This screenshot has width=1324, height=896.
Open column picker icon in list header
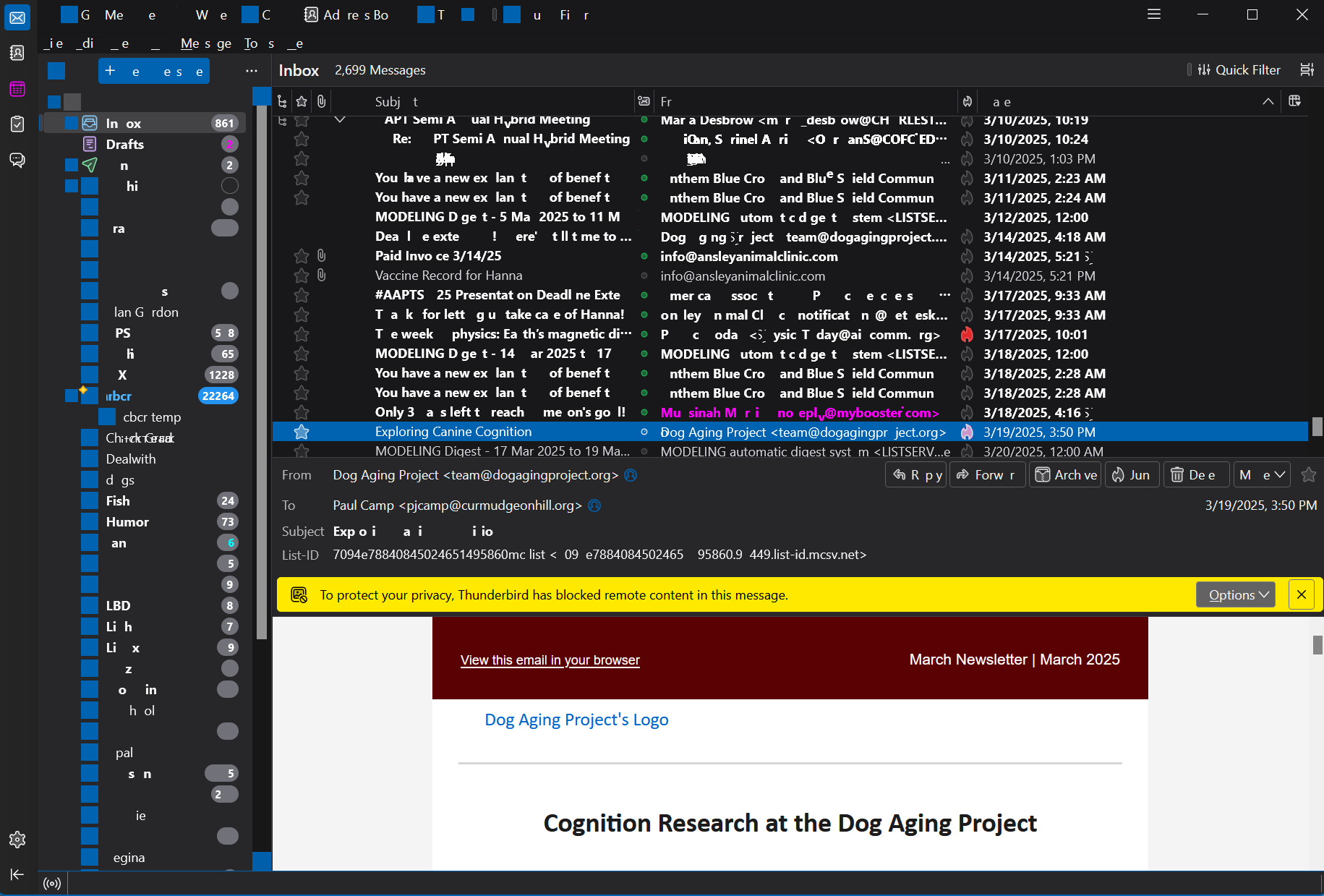(1295, 101)
